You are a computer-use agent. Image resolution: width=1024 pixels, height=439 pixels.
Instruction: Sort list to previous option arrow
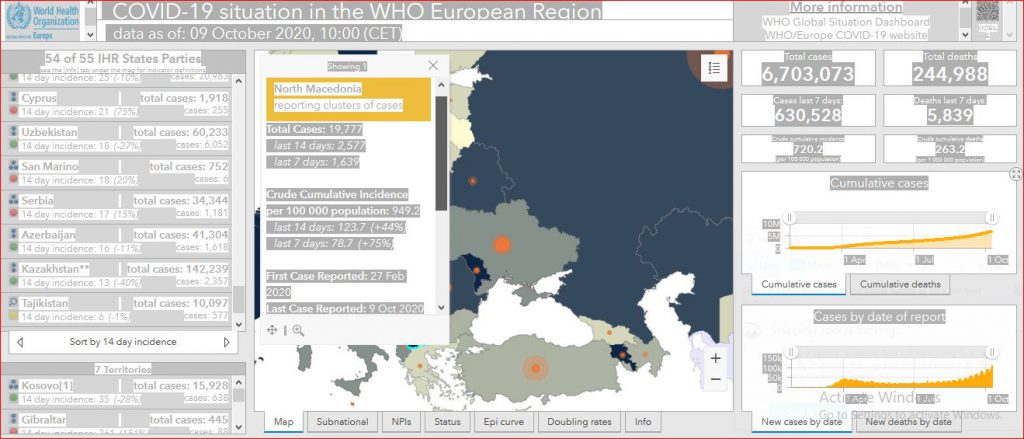click(x=20, y=342)
